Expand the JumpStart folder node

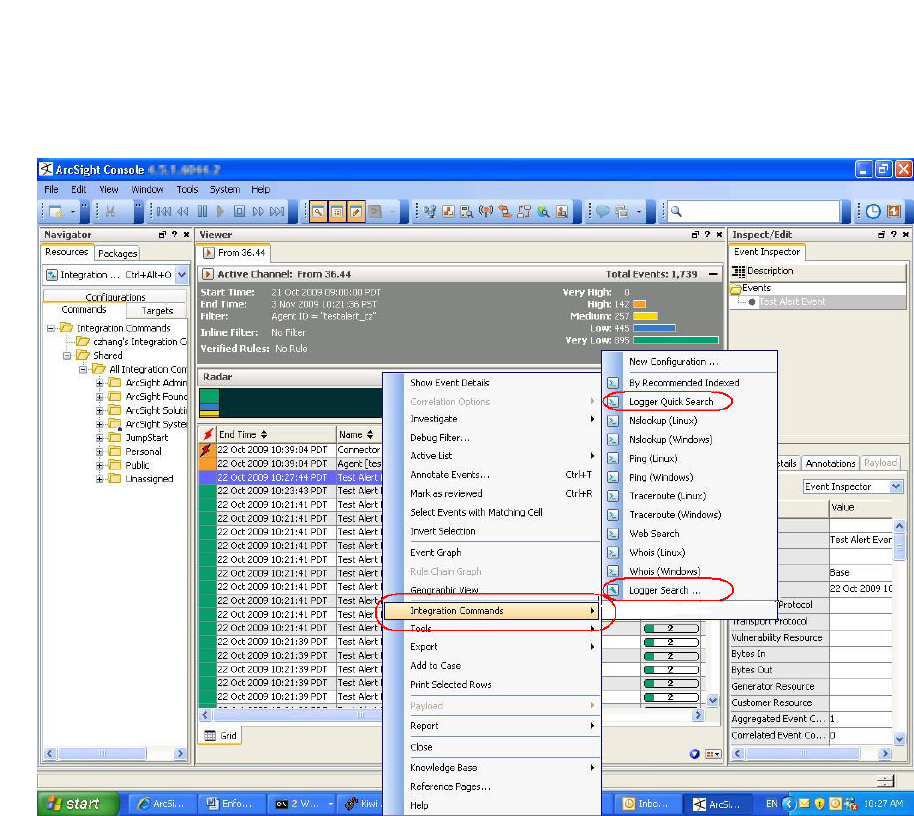(100, 438)
